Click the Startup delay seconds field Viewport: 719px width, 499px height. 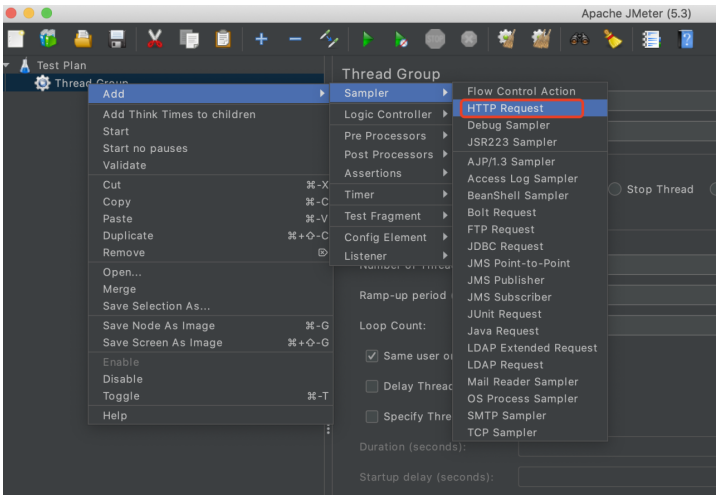coord(617,477)
